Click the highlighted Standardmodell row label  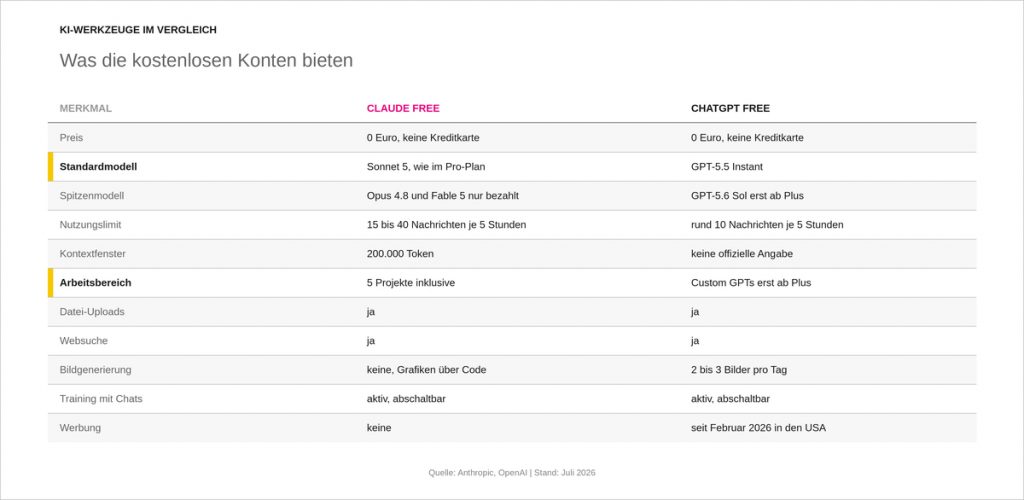98,166
